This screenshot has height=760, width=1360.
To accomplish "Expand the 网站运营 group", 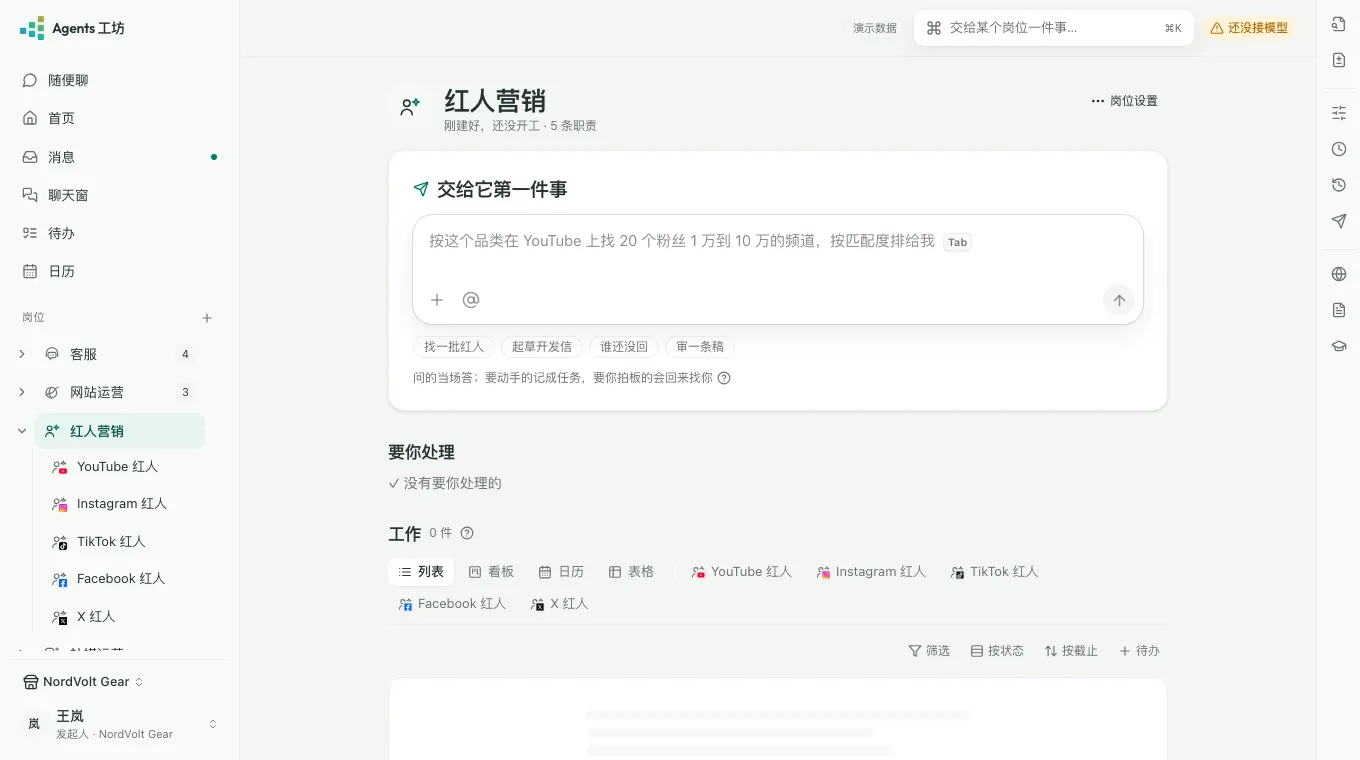I will pos(22,392).
